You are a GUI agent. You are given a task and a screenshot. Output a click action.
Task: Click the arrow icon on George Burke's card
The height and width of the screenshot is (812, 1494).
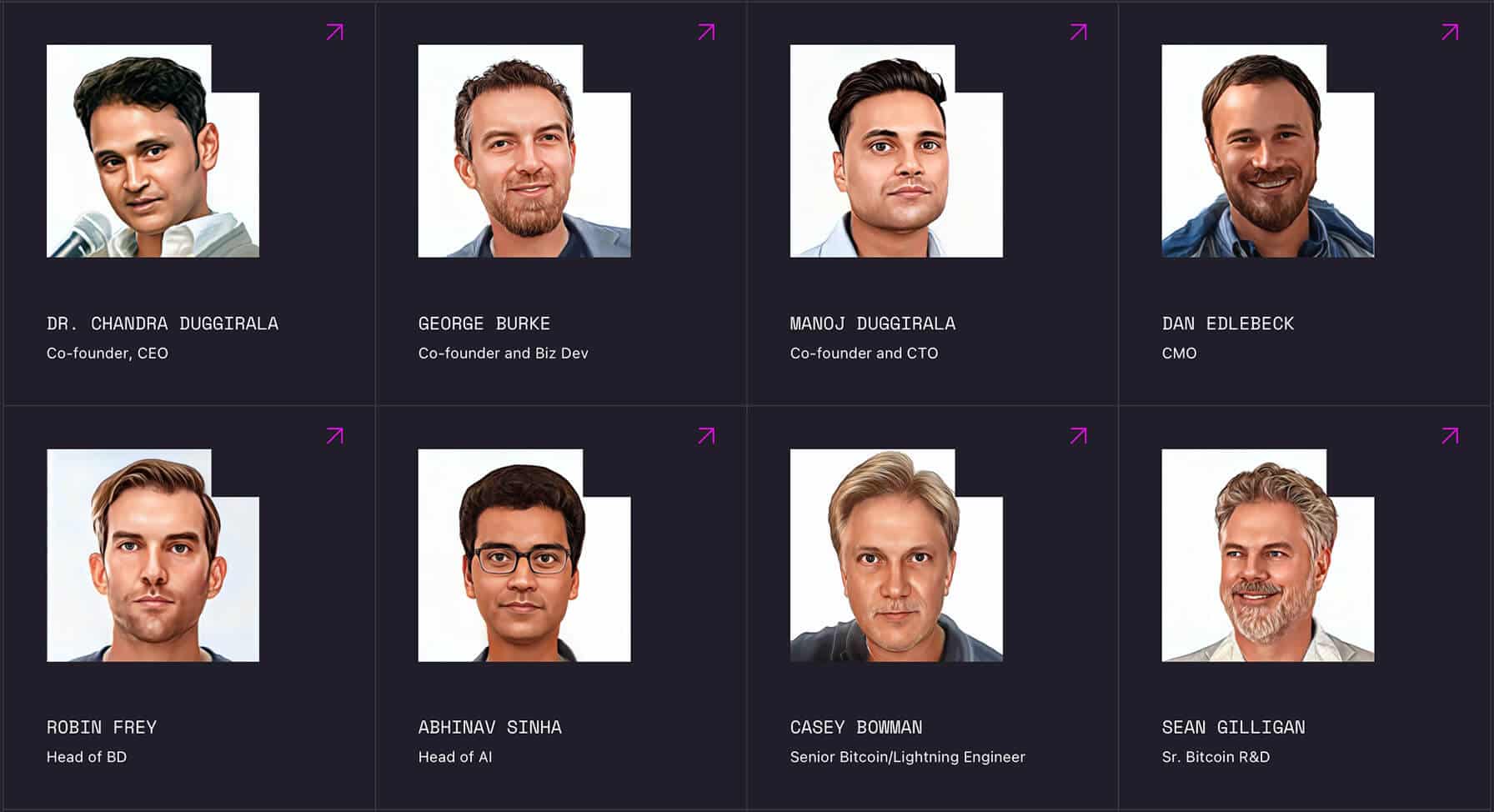(707, 32)
